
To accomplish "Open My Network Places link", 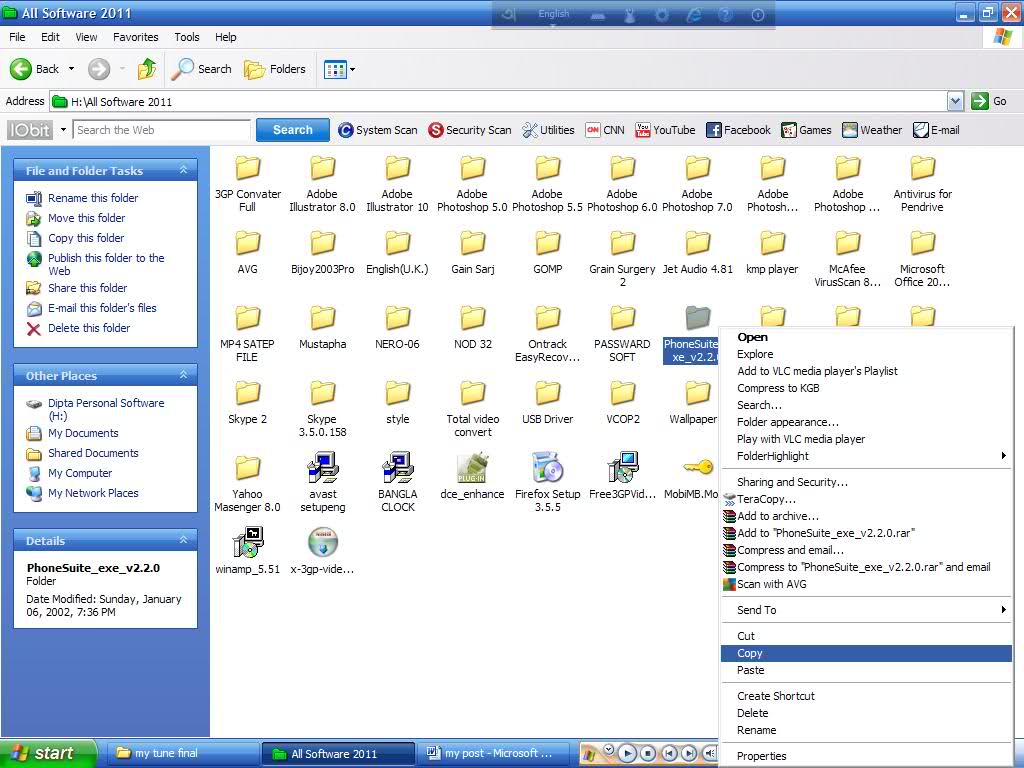I will pyautogui.click(x=93, y=493).
